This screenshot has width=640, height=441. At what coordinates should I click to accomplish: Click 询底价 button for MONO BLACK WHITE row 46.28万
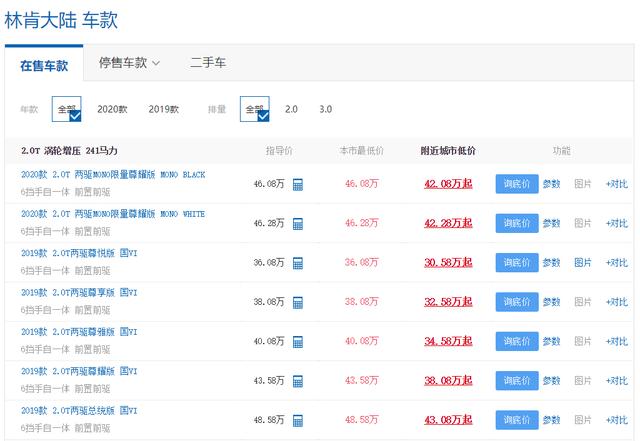[x=517, y=223]
